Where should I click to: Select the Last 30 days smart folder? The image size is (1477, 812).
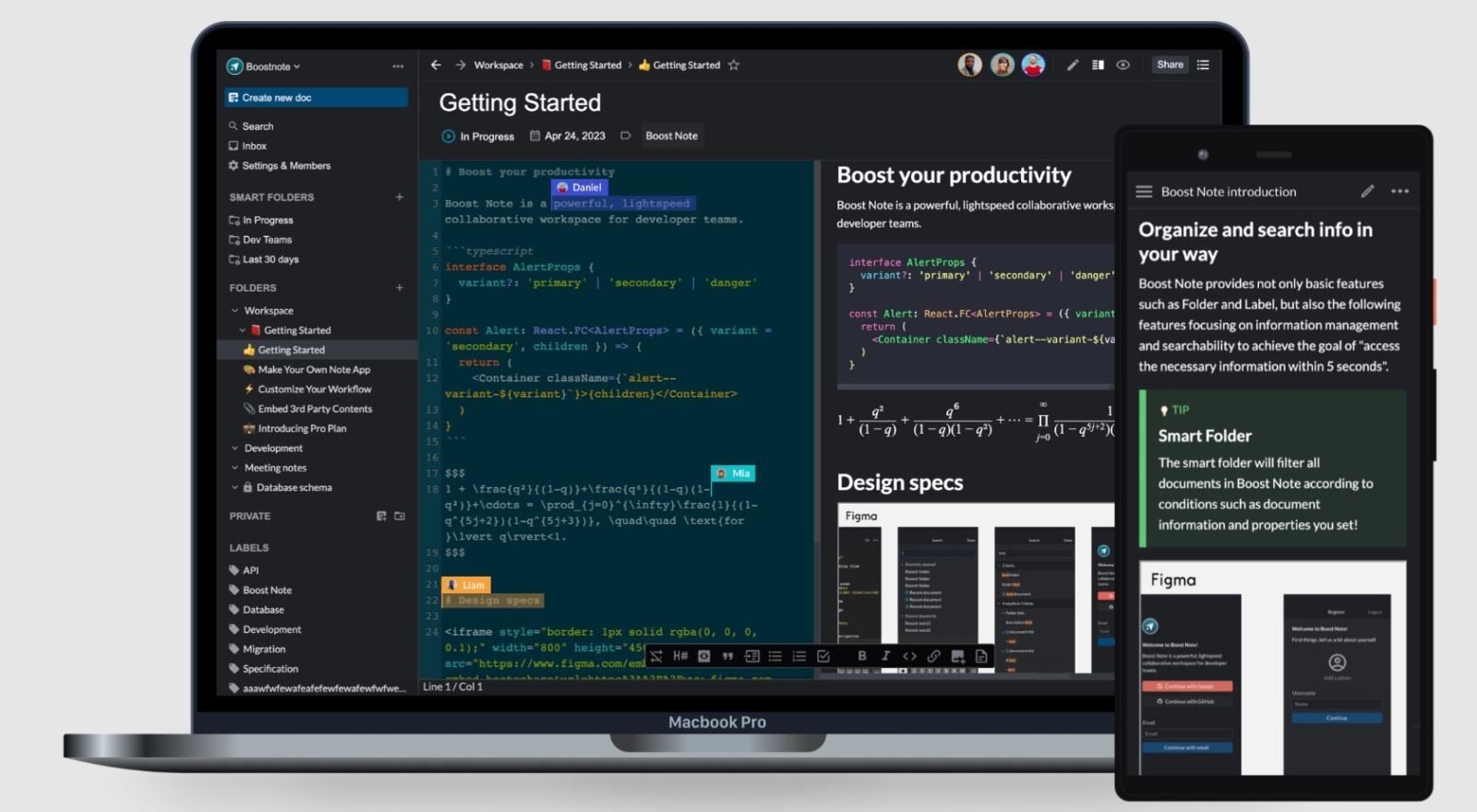click(264, 259)
